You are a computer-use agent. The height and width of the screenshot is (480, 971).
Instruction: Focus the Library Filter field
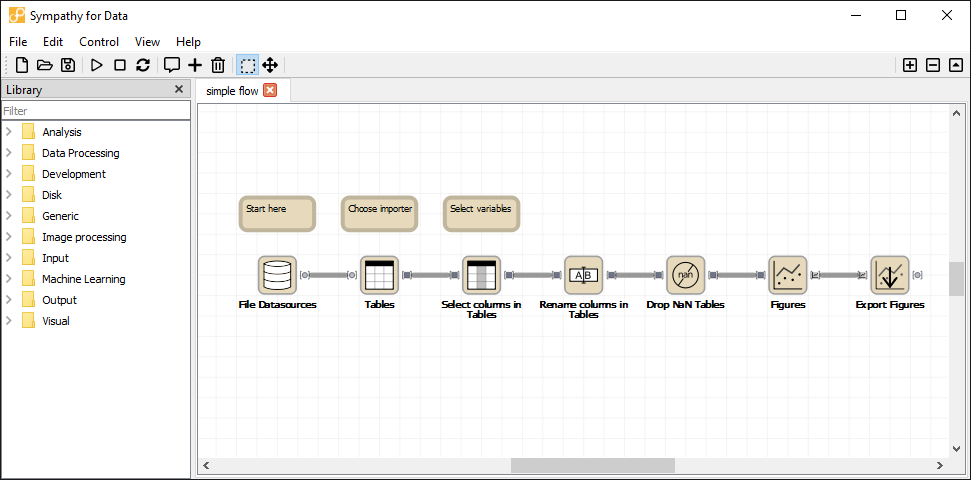click(95, 111)
